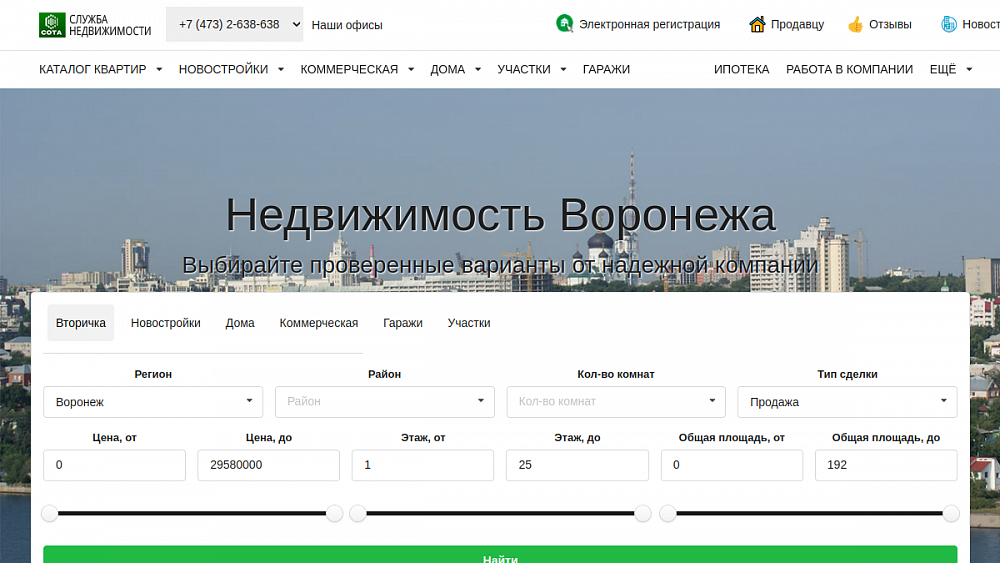The width and height of the screenshot is (1000, 563).
Task: Expand the Новостройки main menu
Action: [x=231, y=69]
